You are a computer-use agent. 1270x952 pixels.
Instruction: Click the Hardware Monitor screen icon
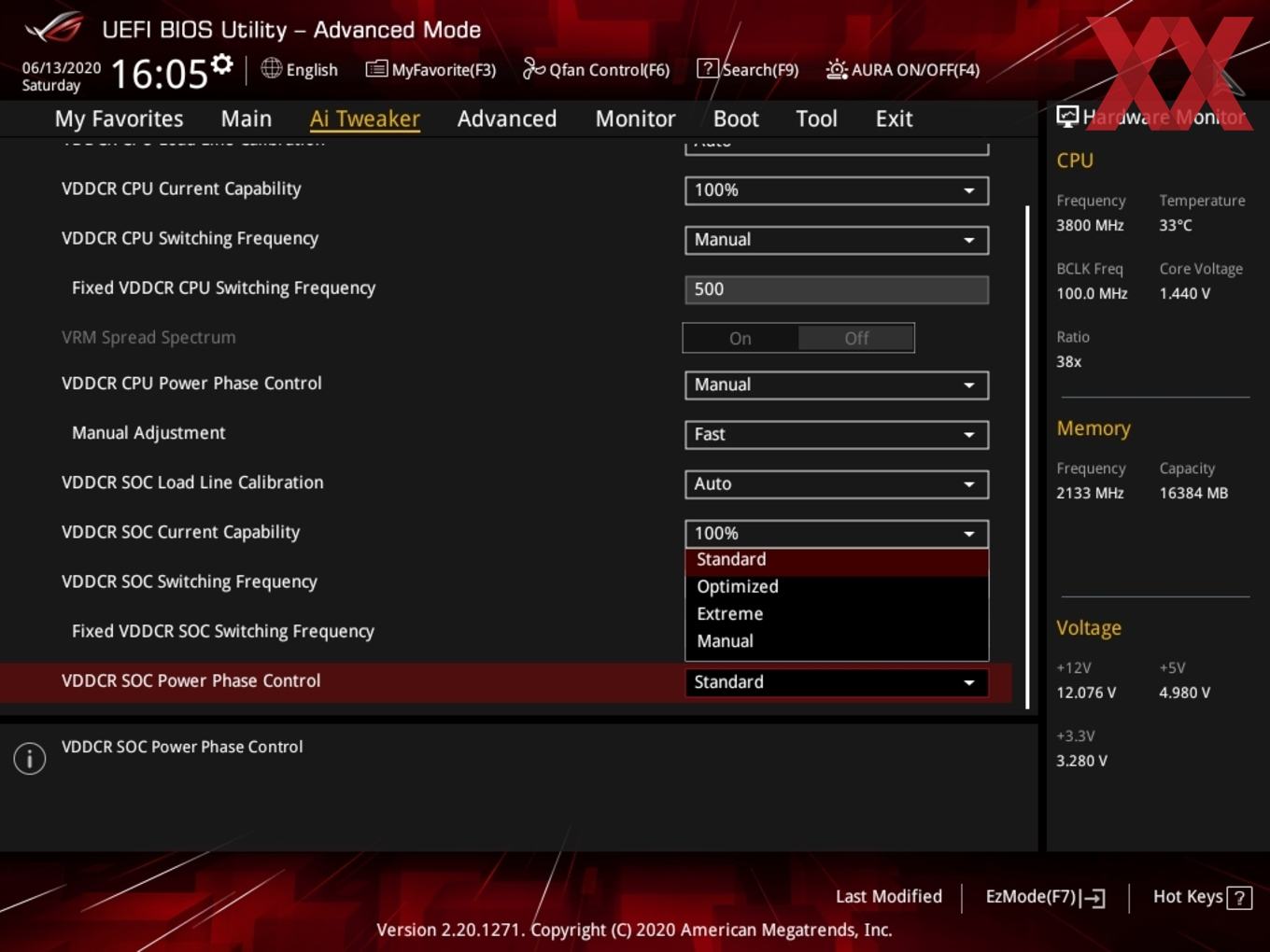click(1067, 117)
